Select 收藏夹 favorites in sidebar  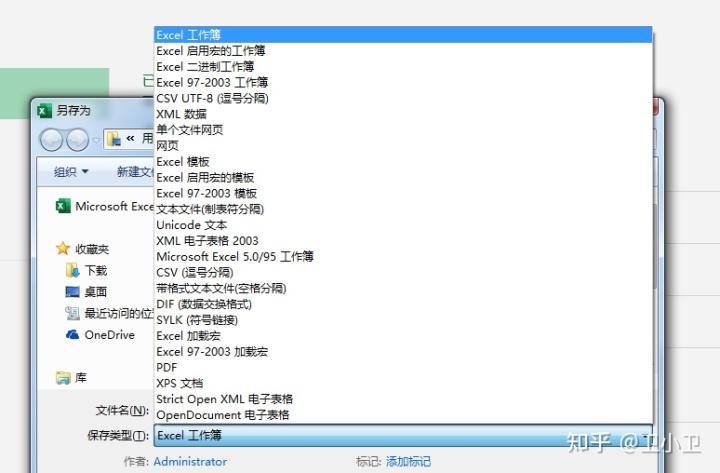tap(82, 249)
